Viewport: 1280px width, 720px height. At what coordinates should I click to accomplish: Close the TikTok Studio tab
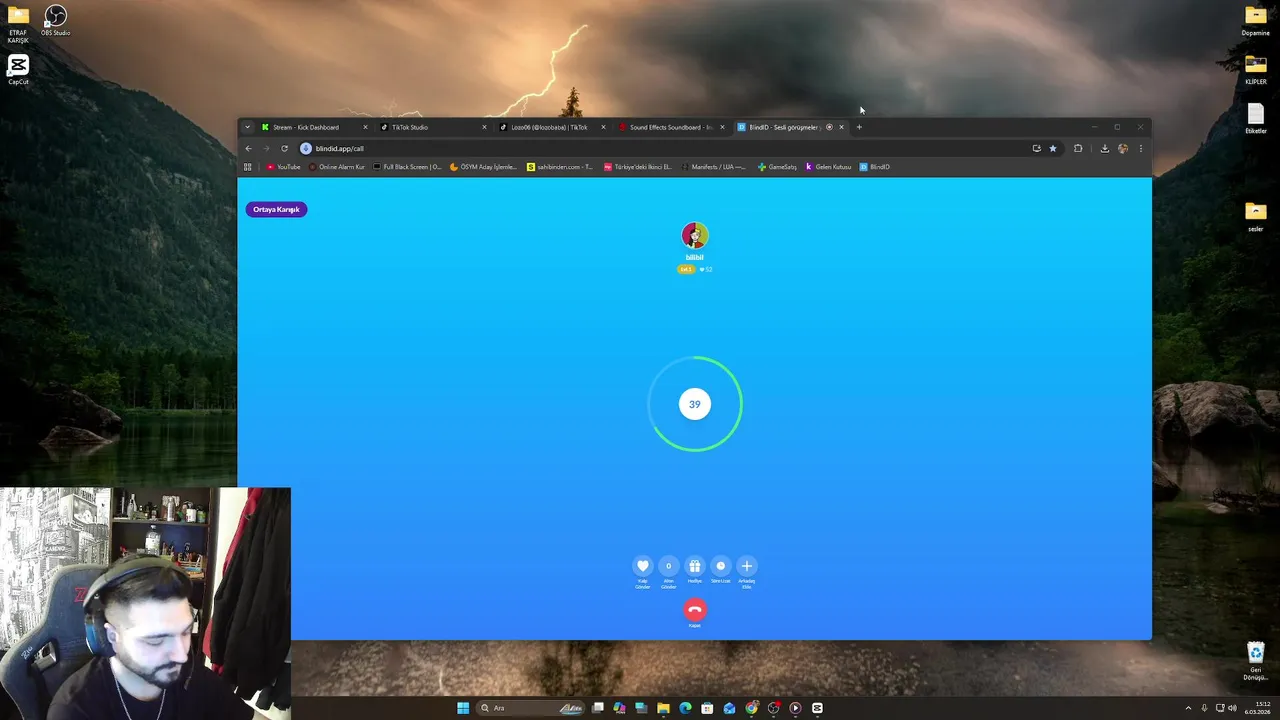point(485,127)
